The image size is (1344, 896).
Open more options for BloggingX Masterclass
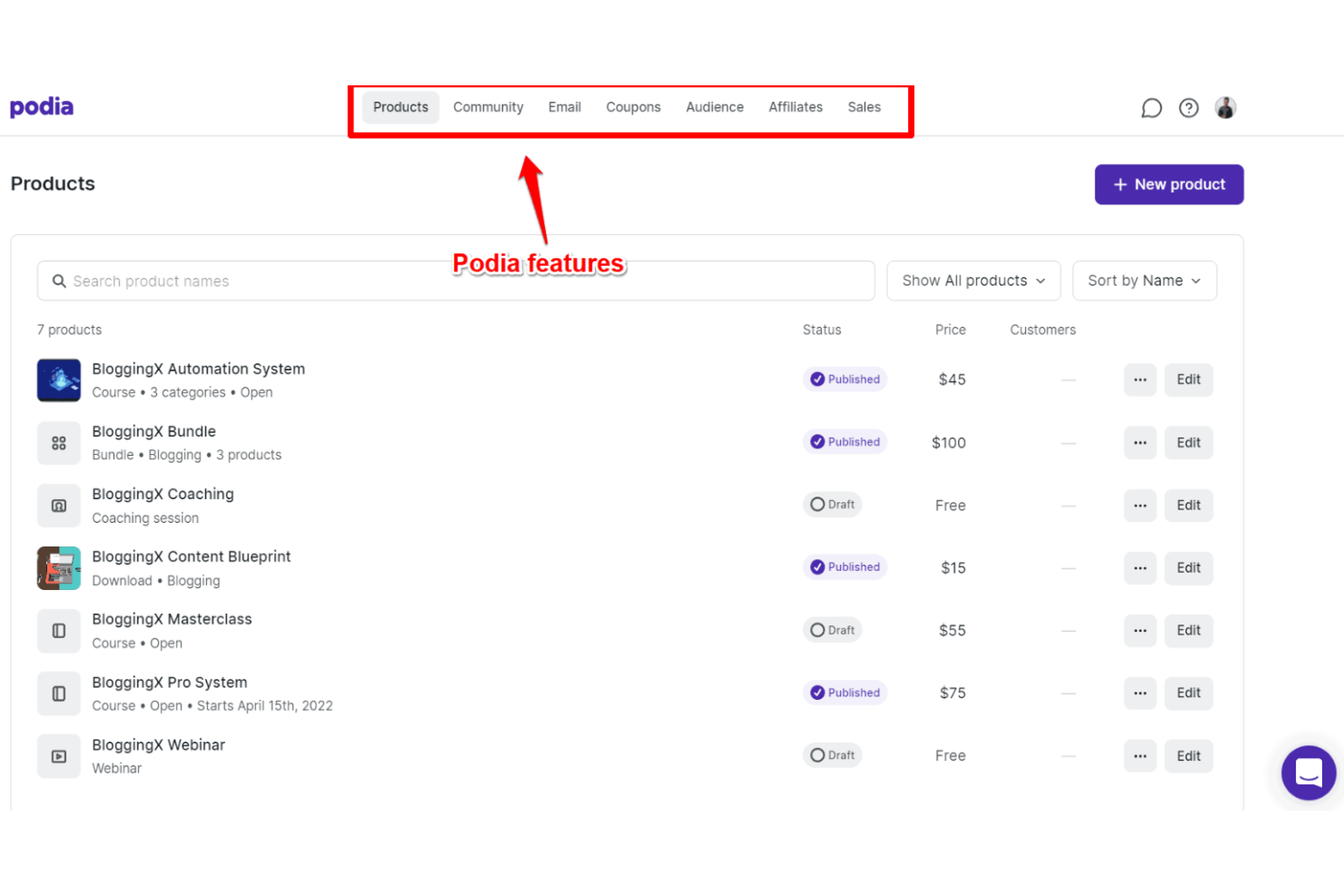tap(1140, 630)
